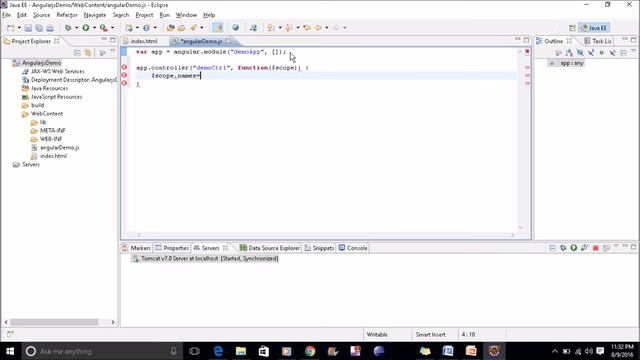Open dropdown next to Back navigation arrow

tap(327, 28)
